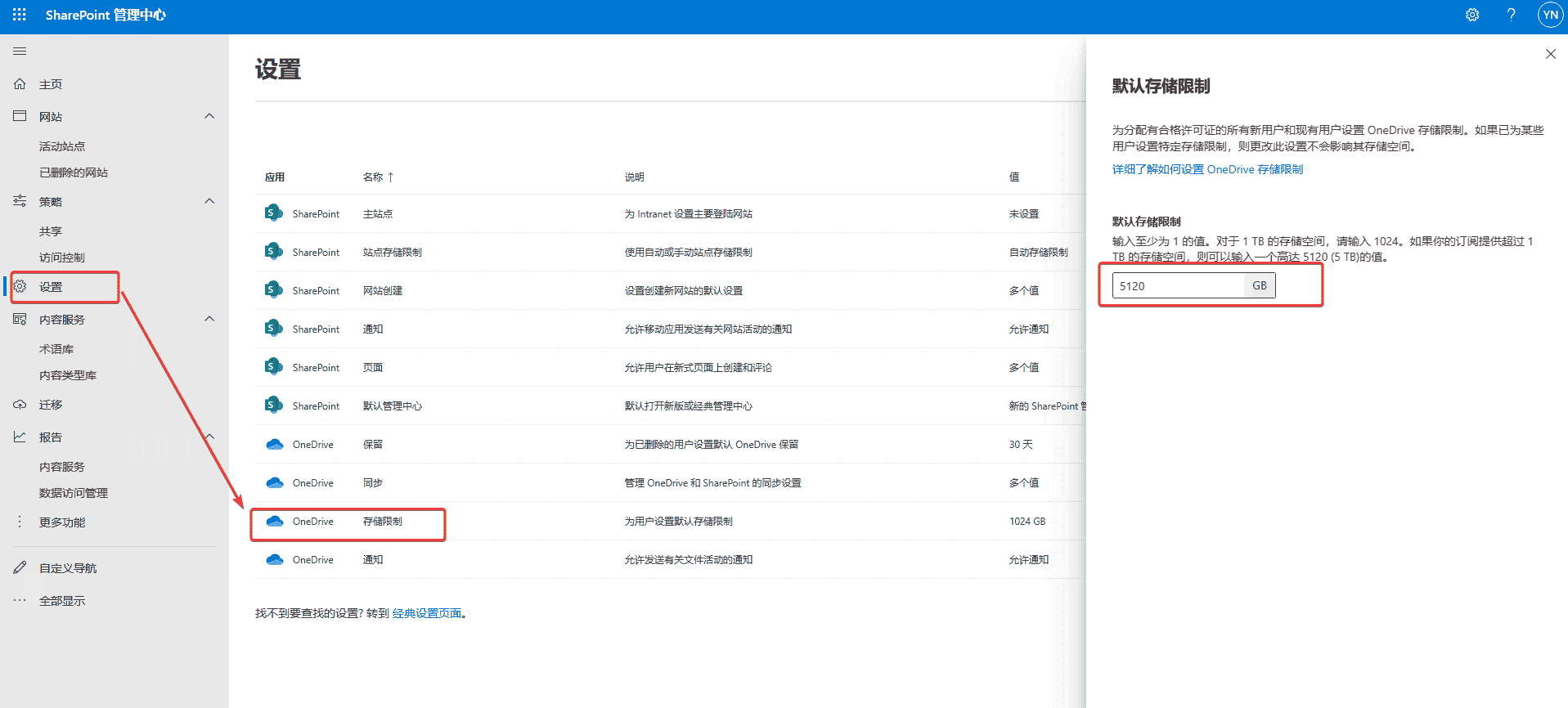Viewport: 1568px width, 708px height.
Task: Open the 经典设置页面 link
Action: tap(427, 613)
